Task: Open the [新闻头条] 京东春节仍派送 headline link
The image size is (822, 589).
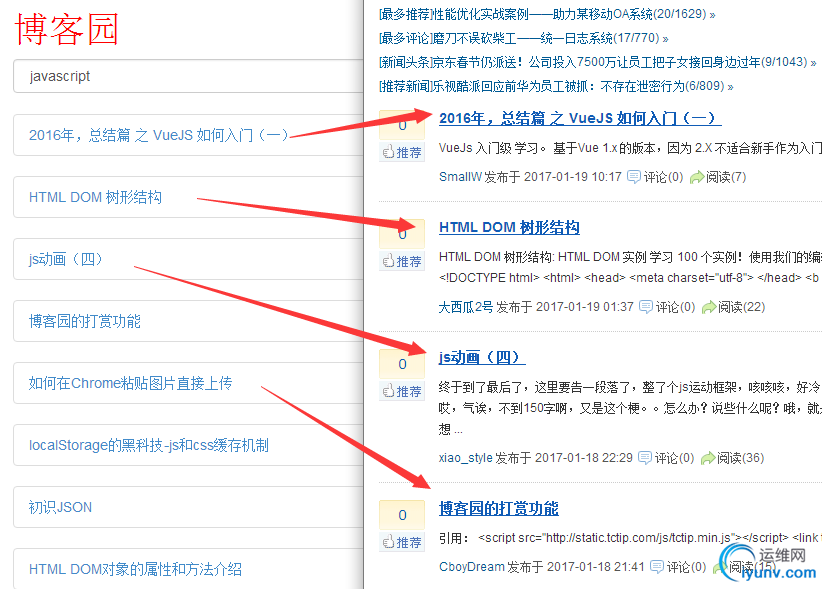Action: tap(597, 62)
